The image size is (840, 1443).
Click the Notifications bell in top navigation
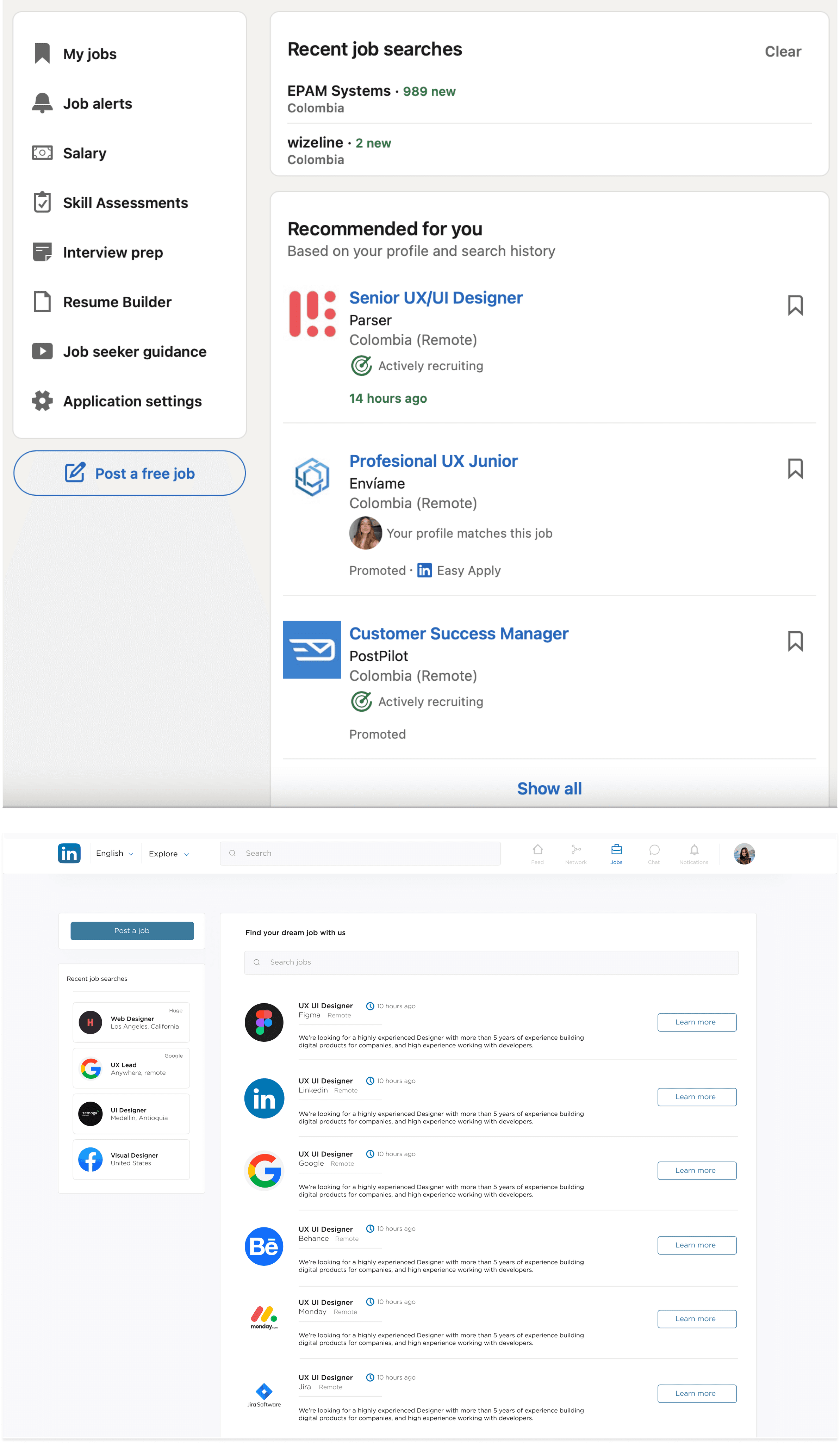click(694, 853)
